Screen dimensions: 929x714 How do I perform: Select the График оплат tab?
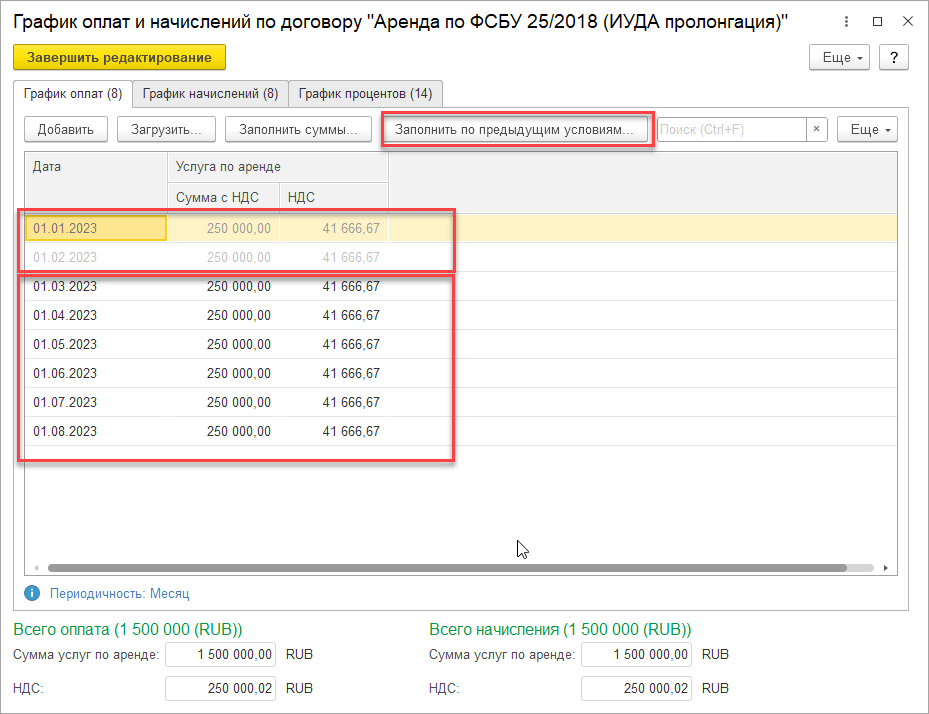tap(72, 94)
